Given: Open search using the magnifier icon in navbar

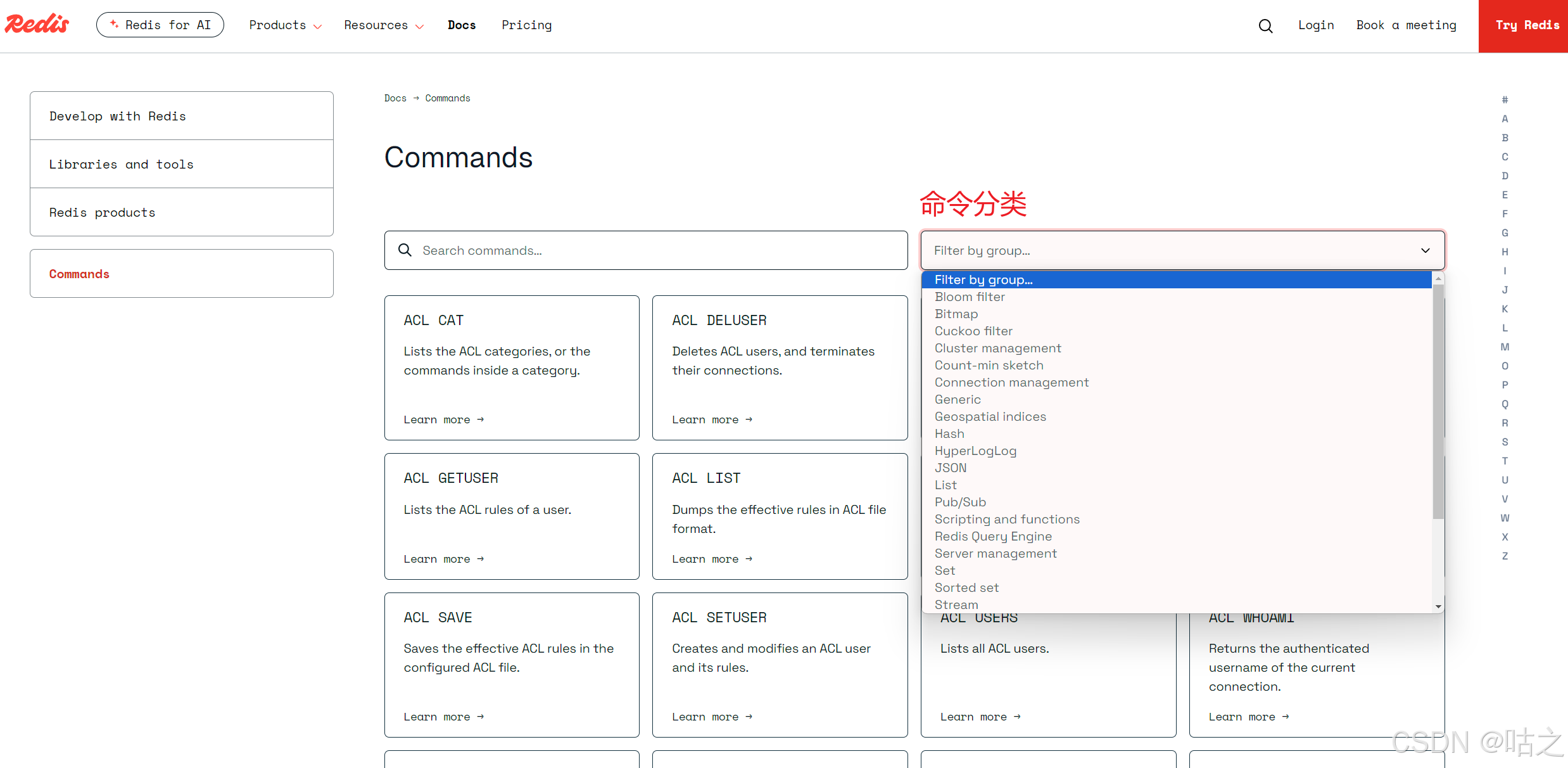Looking at the screenshot, I should 1265,25.
